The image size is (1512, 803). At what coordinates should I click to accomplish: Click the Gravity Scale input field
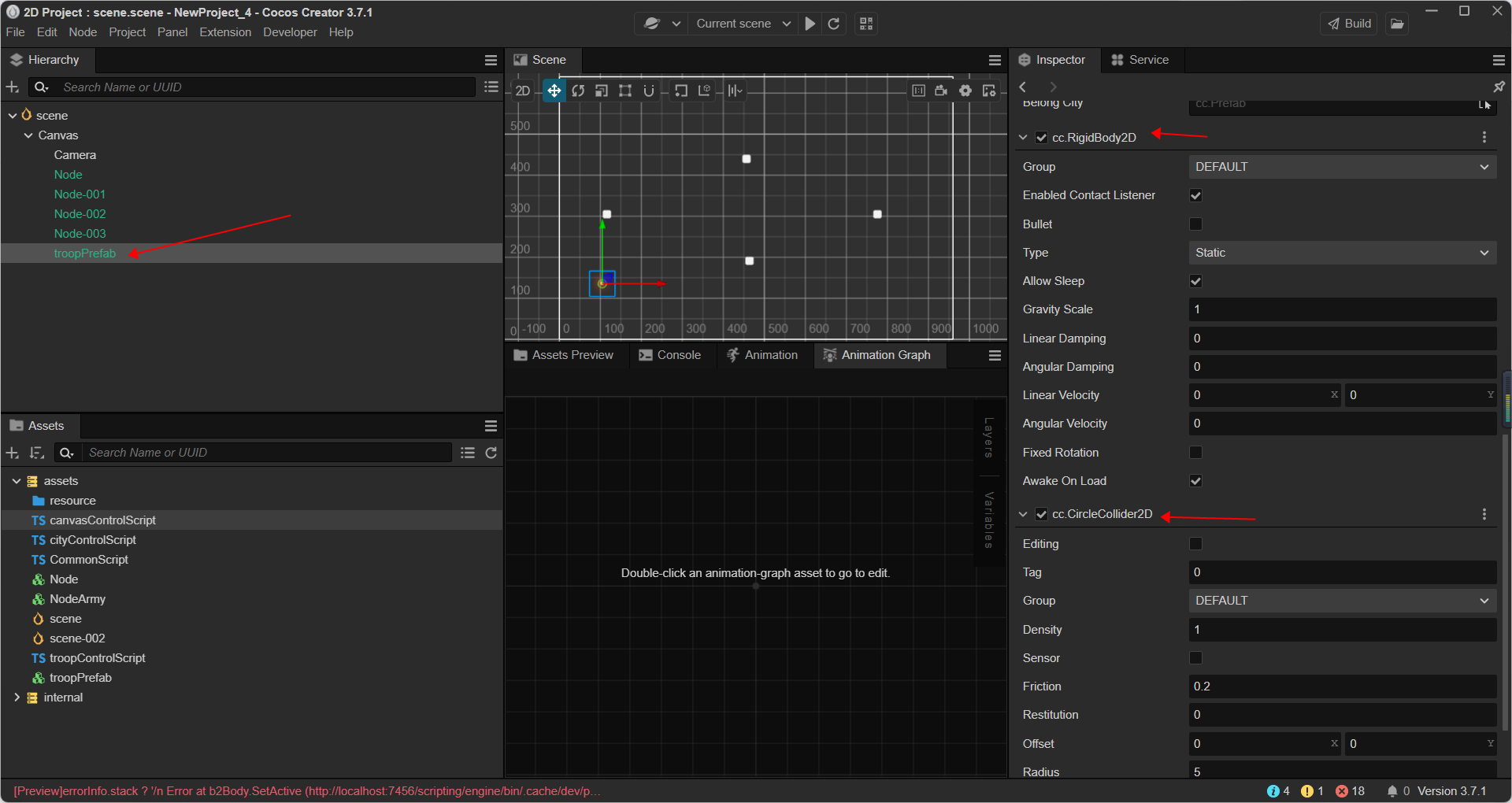pyautogui.click(x=1342, y=309)
